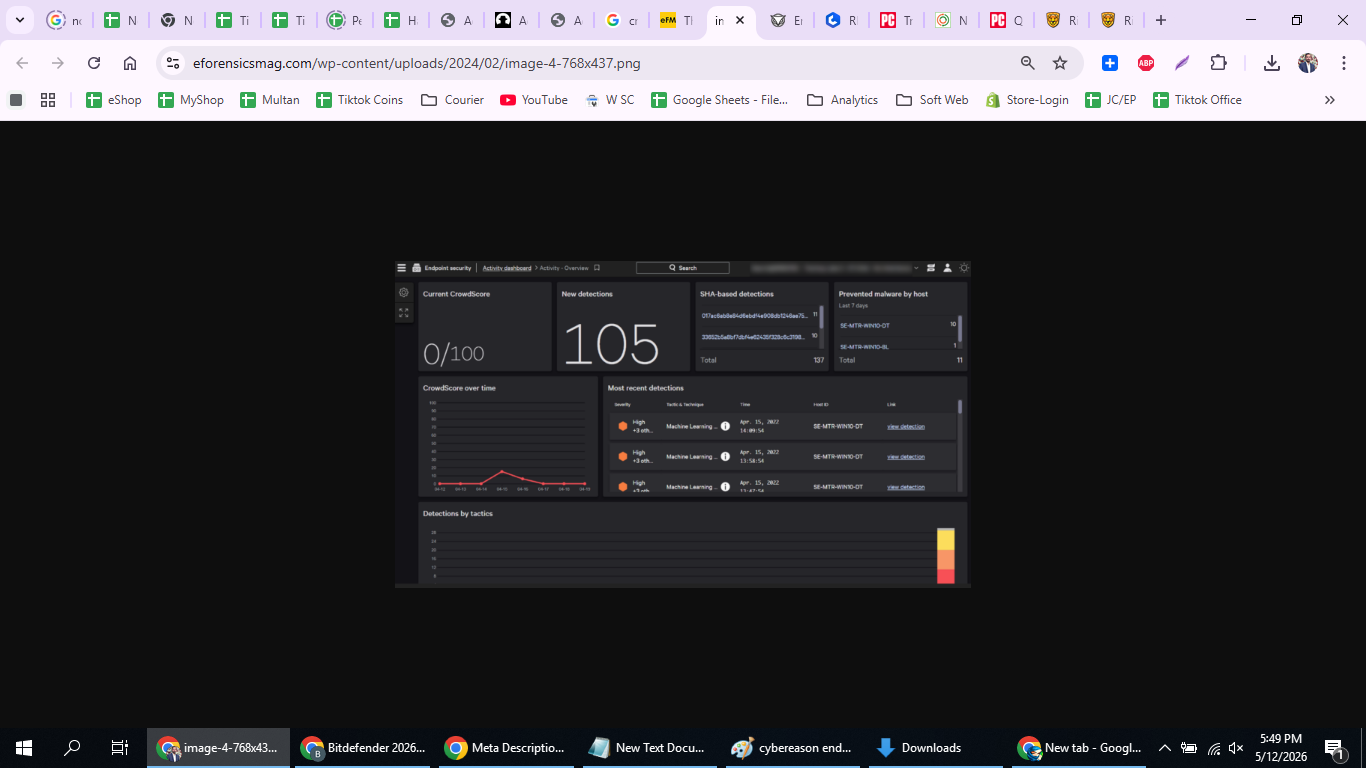The image size is (1366, 768).
Task: Go back to the previous page
Action: pos(22,63)
